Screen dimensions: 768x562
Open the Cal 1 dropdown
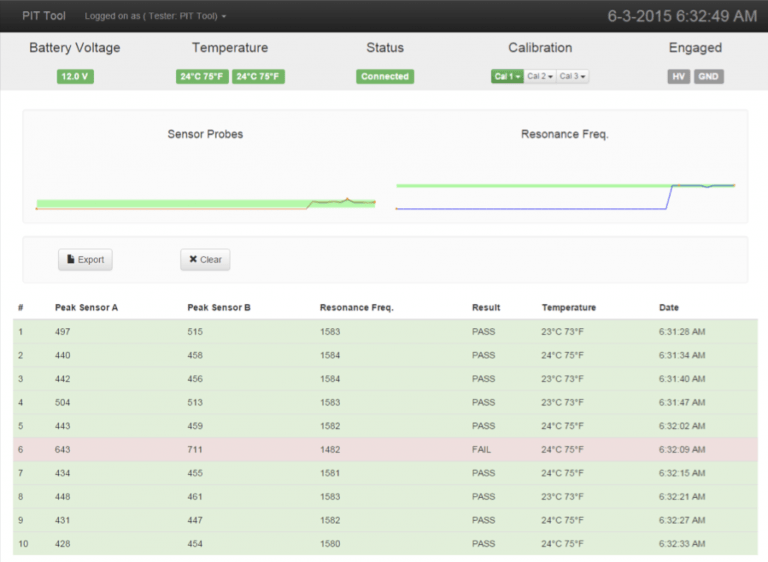click(507, 77)
